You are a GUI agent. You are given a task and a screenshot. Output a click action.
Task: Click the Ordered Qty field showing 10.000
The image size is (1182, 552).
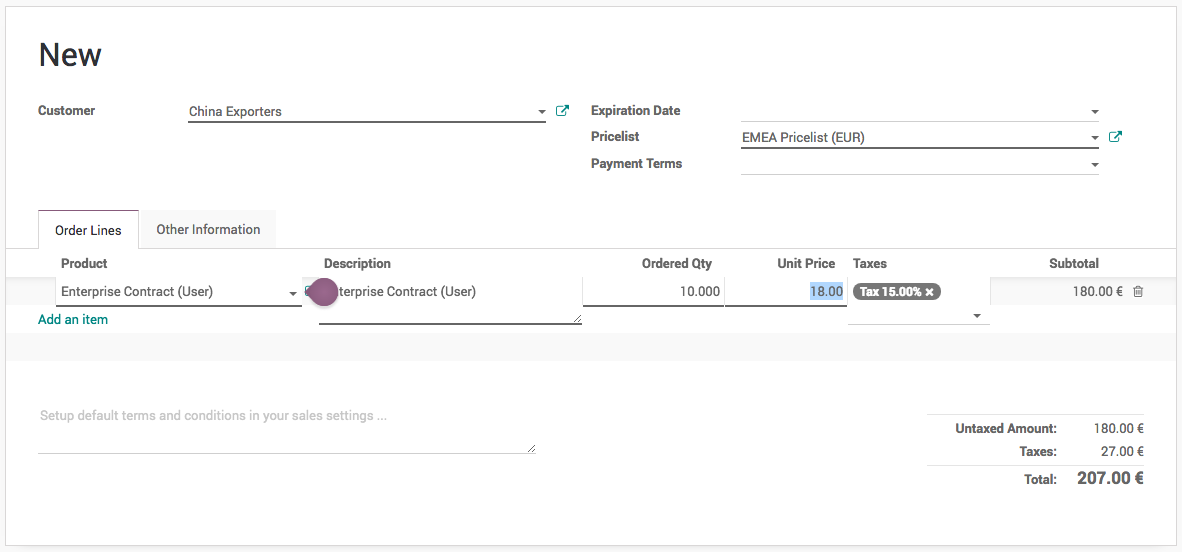click(653, 292)
